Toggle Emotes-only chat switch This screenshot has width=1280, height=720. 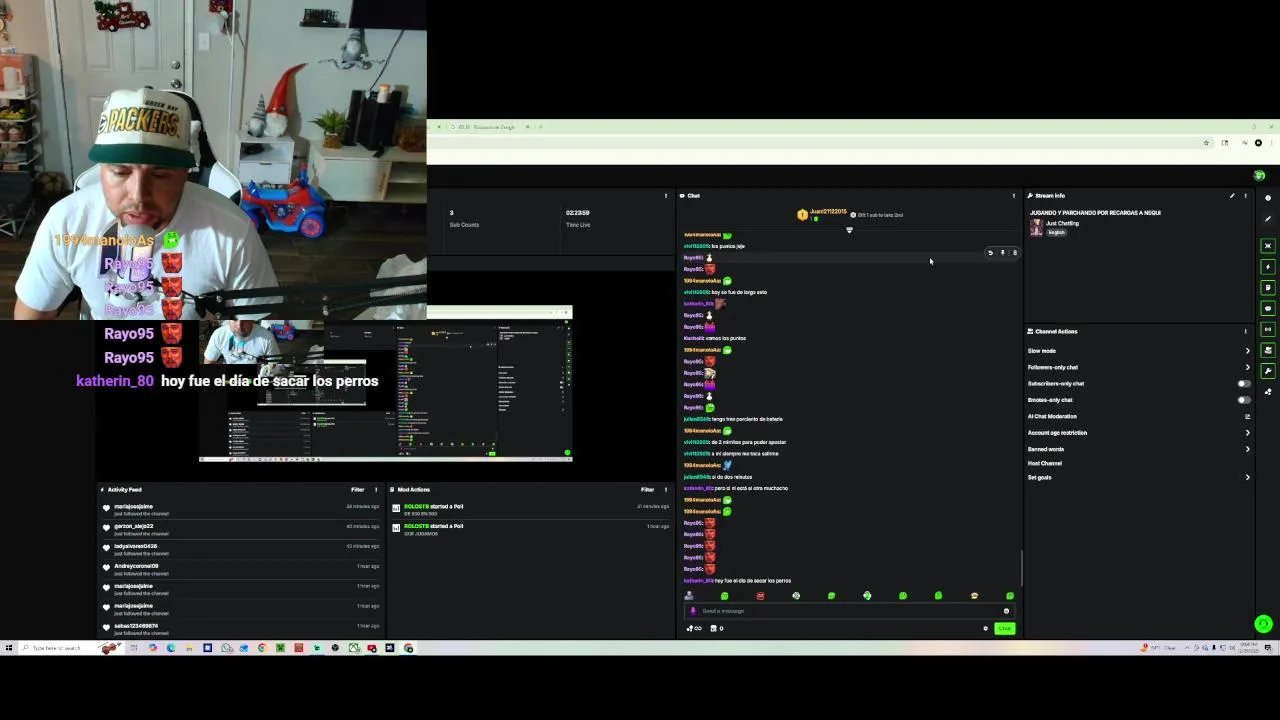pyautogui.click(x=1244, y=400)
